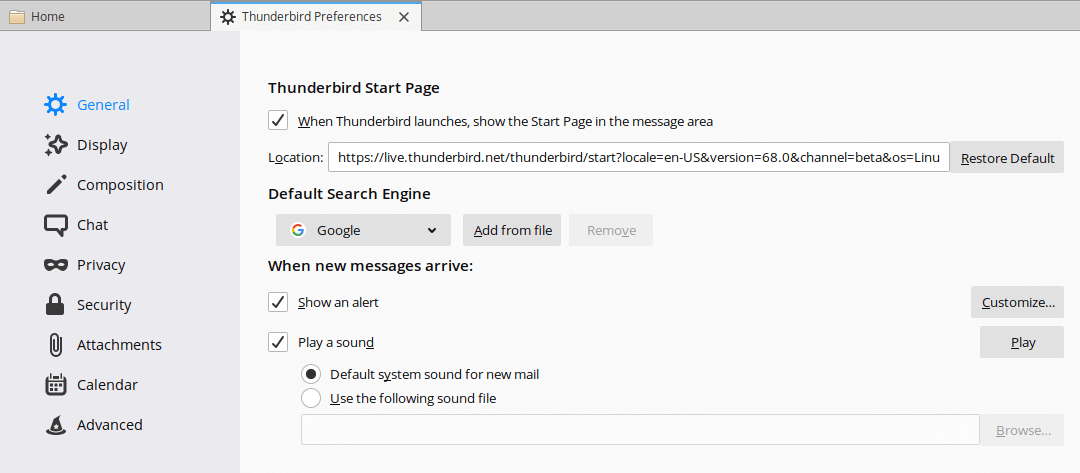The width and height of the screenshot is (1080, 473).
Task: Open the Customize alert settings
Action: click(x=1017, y=302)
